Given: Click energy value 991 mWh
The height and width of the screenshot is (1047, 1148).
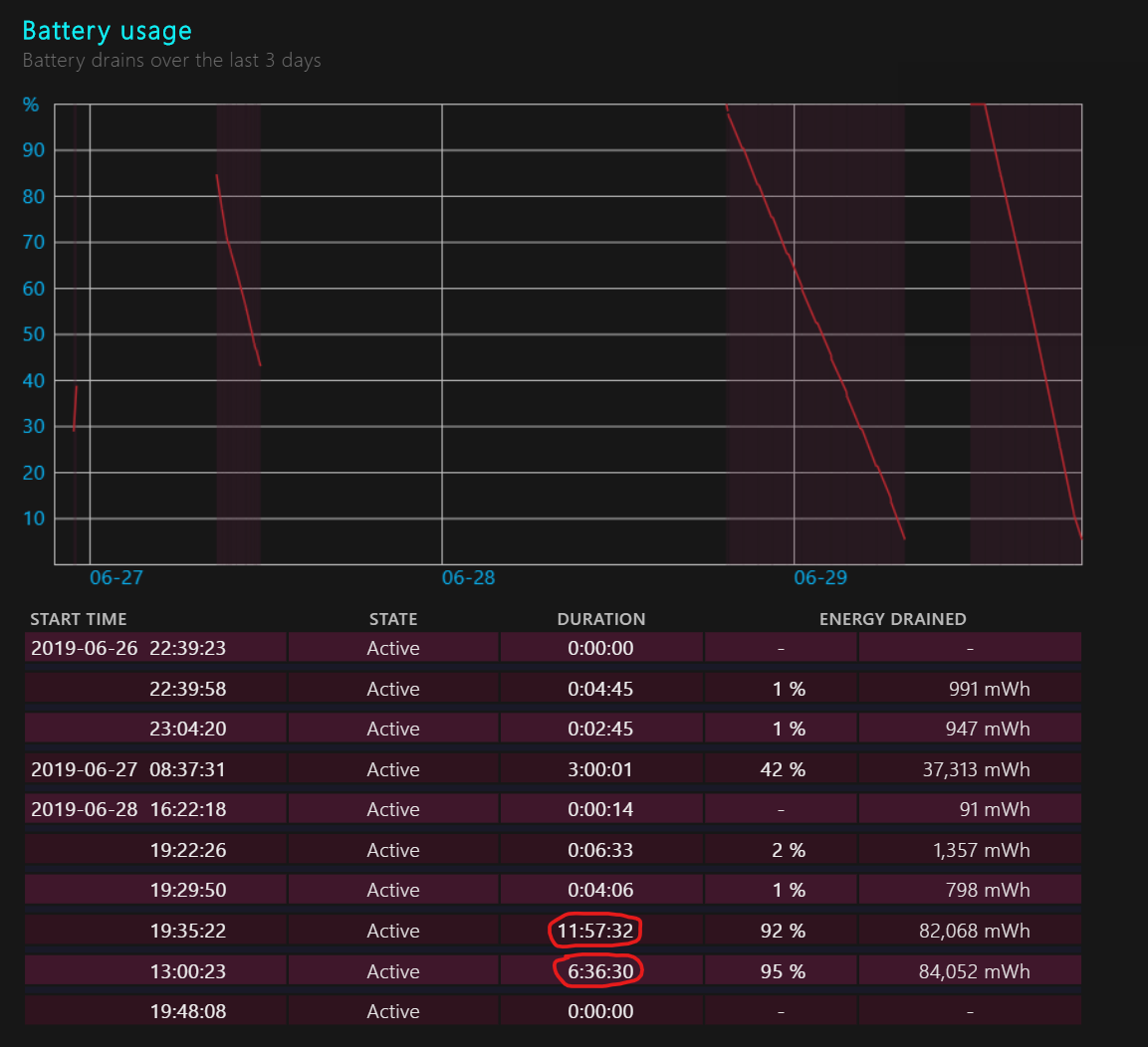Looking at the screenshot, I should pos(989,690).
